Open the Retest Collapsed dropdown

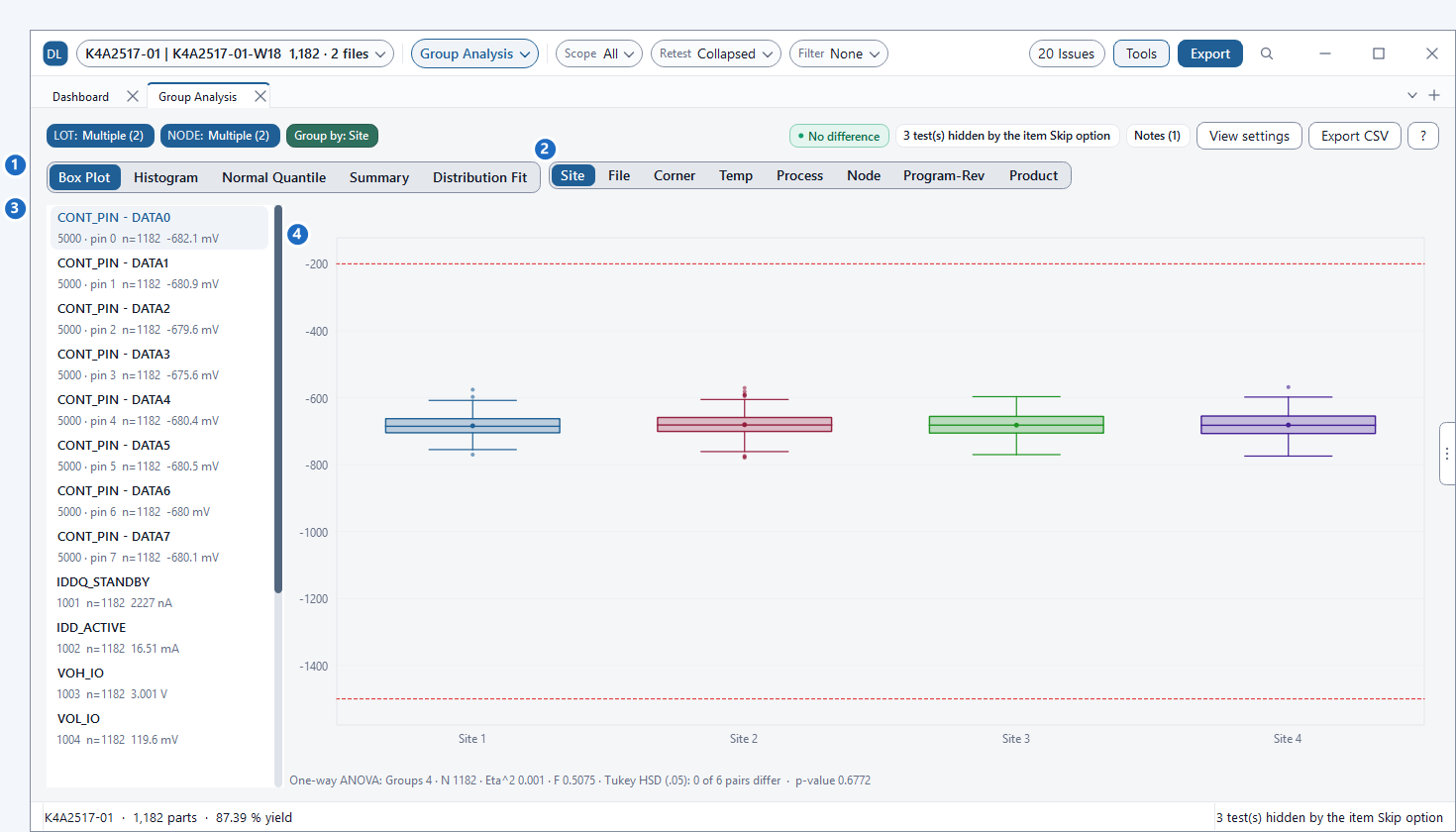(x=716, y=53)
